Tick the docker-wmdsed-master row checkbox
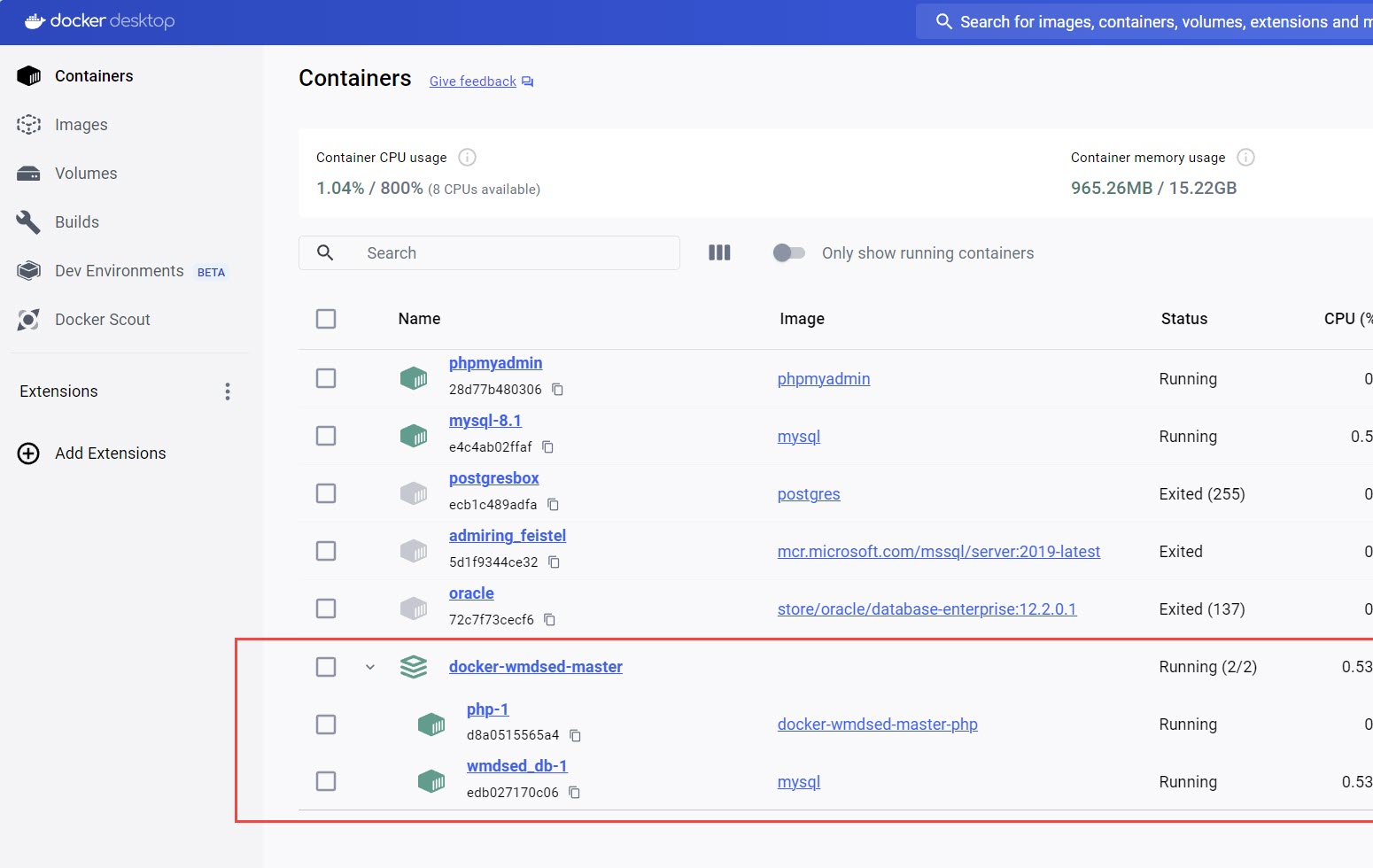Image resolution: width=1373 pixels, height=868 pixels. [326, 667]
